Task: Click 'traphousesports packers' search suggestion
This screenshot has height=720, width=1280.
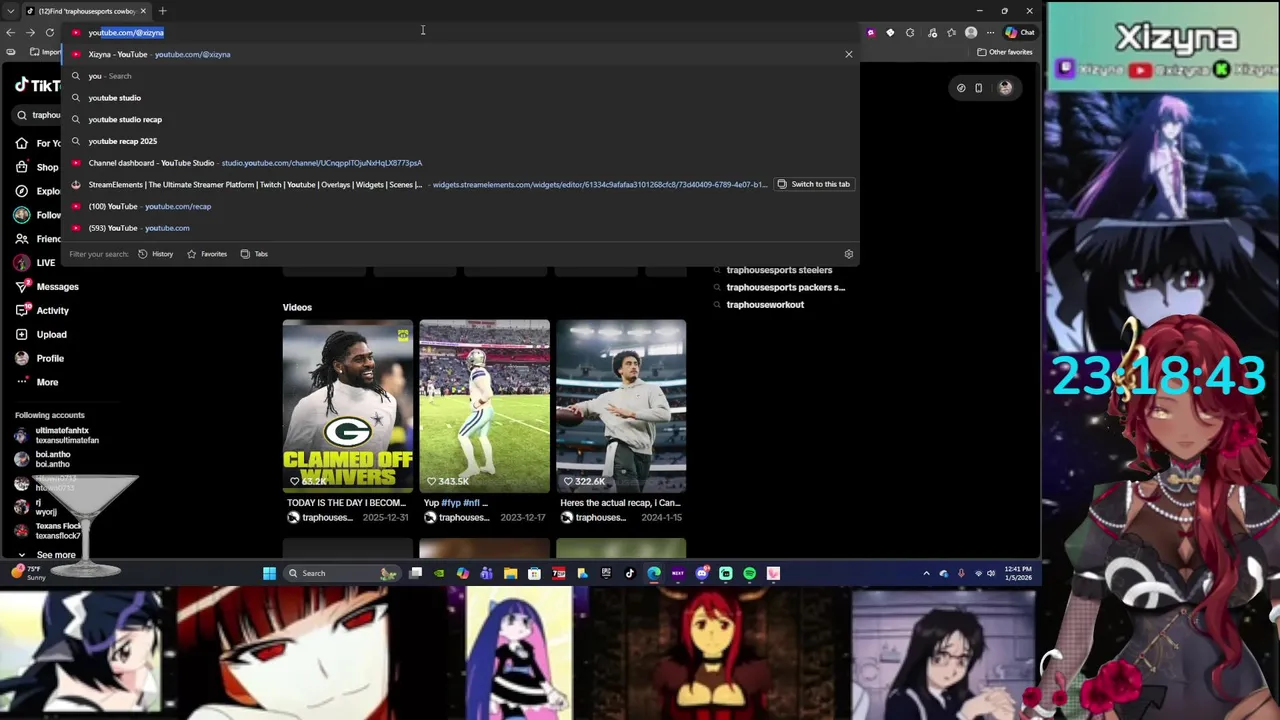Action: 785,287
